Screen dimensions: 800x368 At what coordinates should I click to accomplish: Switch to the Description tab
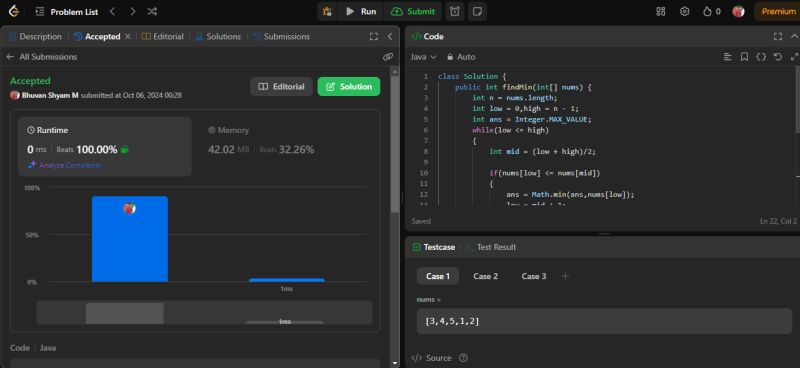click(35, 37)
